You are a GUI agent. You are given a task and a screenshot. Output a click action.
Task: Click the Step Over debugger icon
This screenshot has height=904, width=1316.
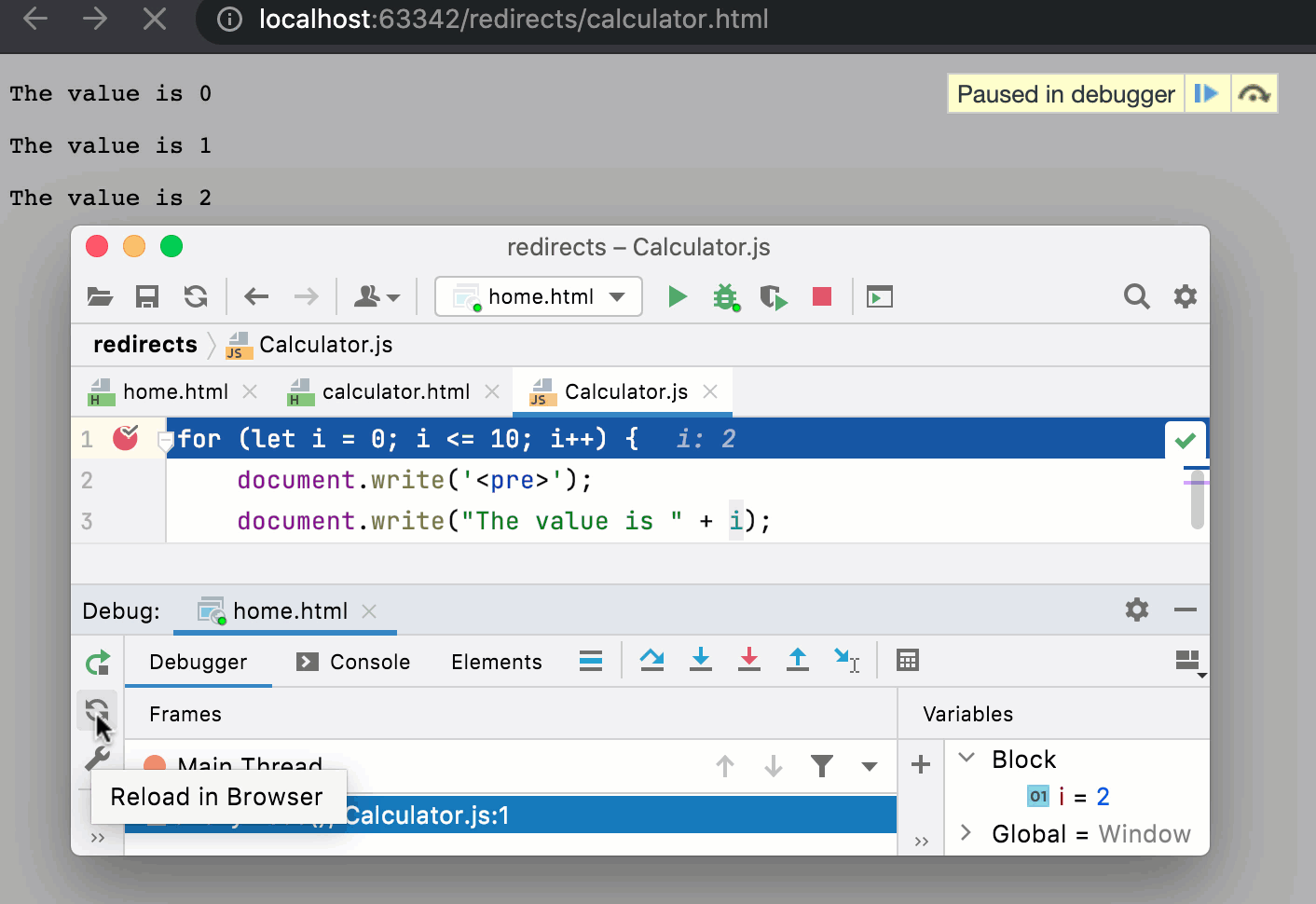click(652, 660)
